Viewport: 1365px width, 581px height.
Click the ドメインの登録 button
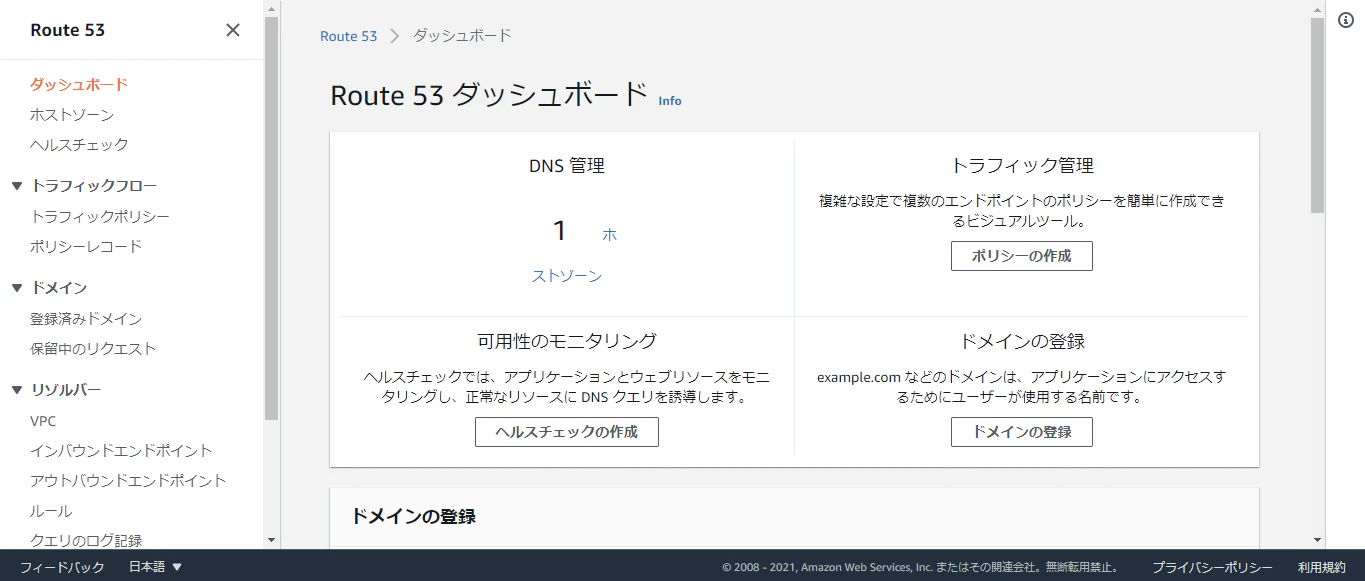click(x=1022, y=432)
